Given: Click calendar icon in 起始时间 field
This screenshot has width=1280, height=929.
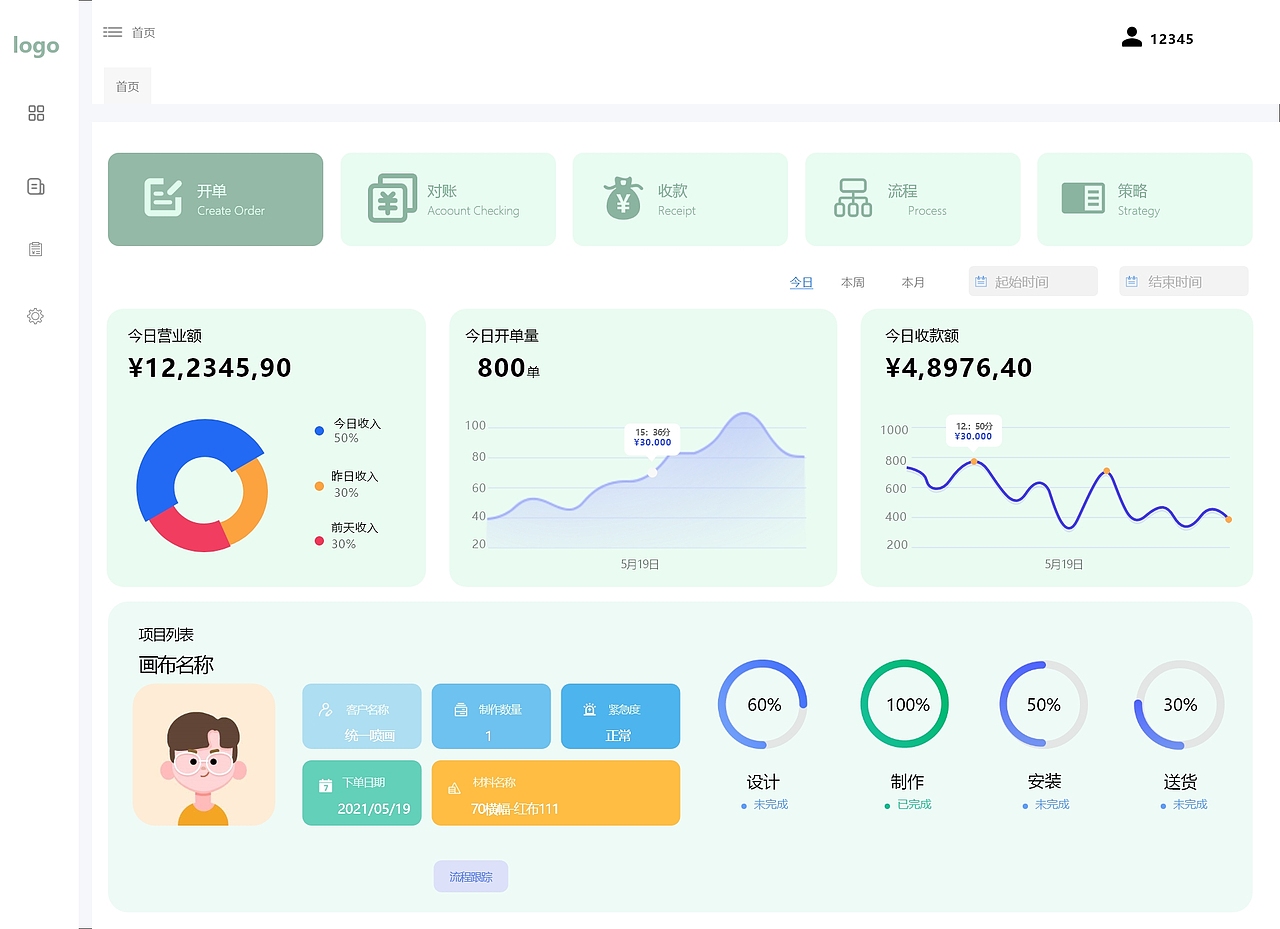Looking at the screenshot, I should pyautogui.click(x=981, y=282).
